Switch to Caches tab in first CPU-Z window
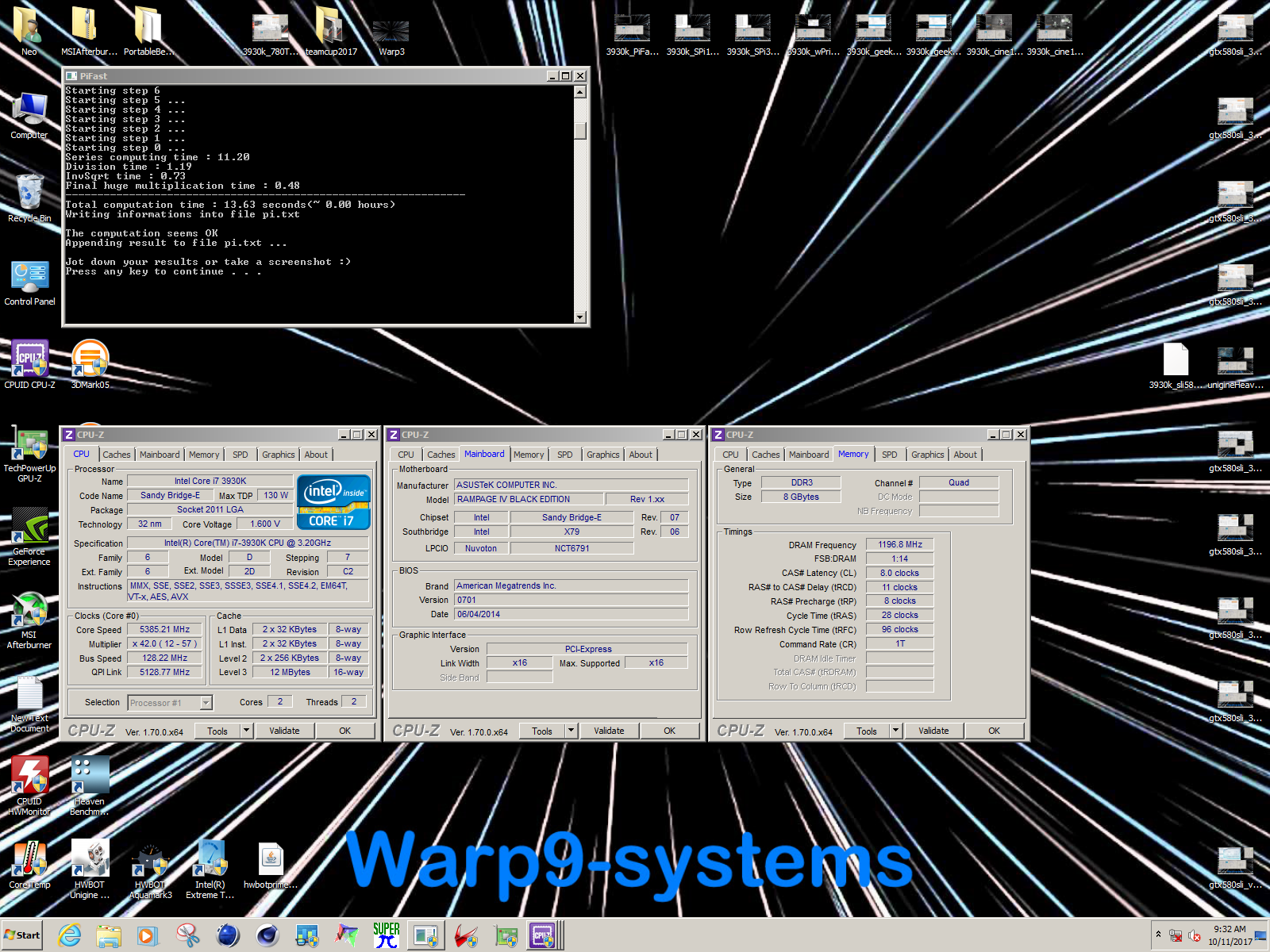1270x952 pixels. click(117, 455)
